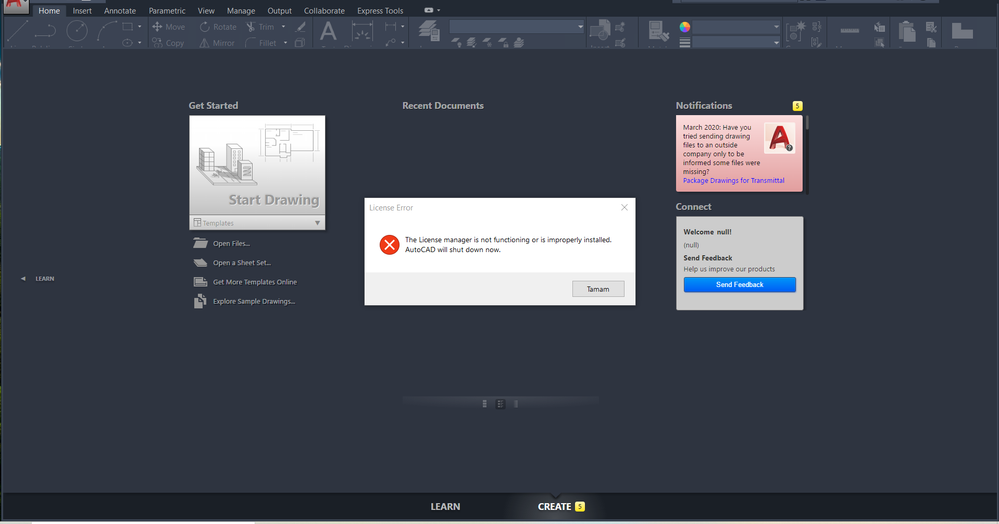999x524 pixels.
Task: Click the Paste clipboard icon
Action: click(x=907, y=32)
